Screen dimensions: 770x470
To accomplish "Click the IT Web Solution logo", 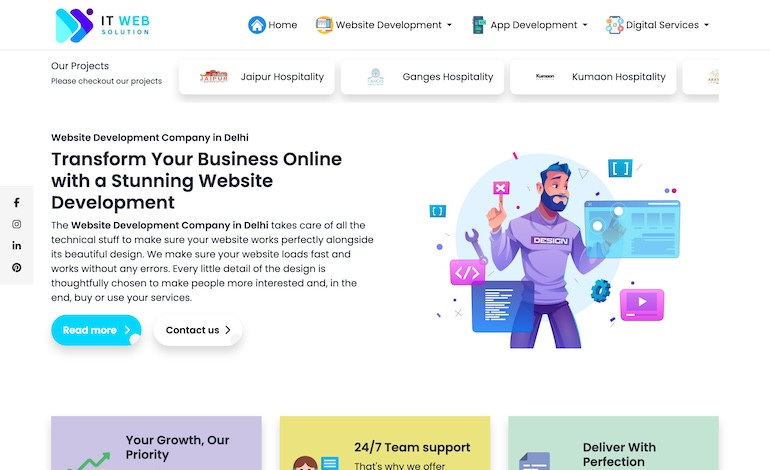I will pyautogui.click(x=103, y=25).
